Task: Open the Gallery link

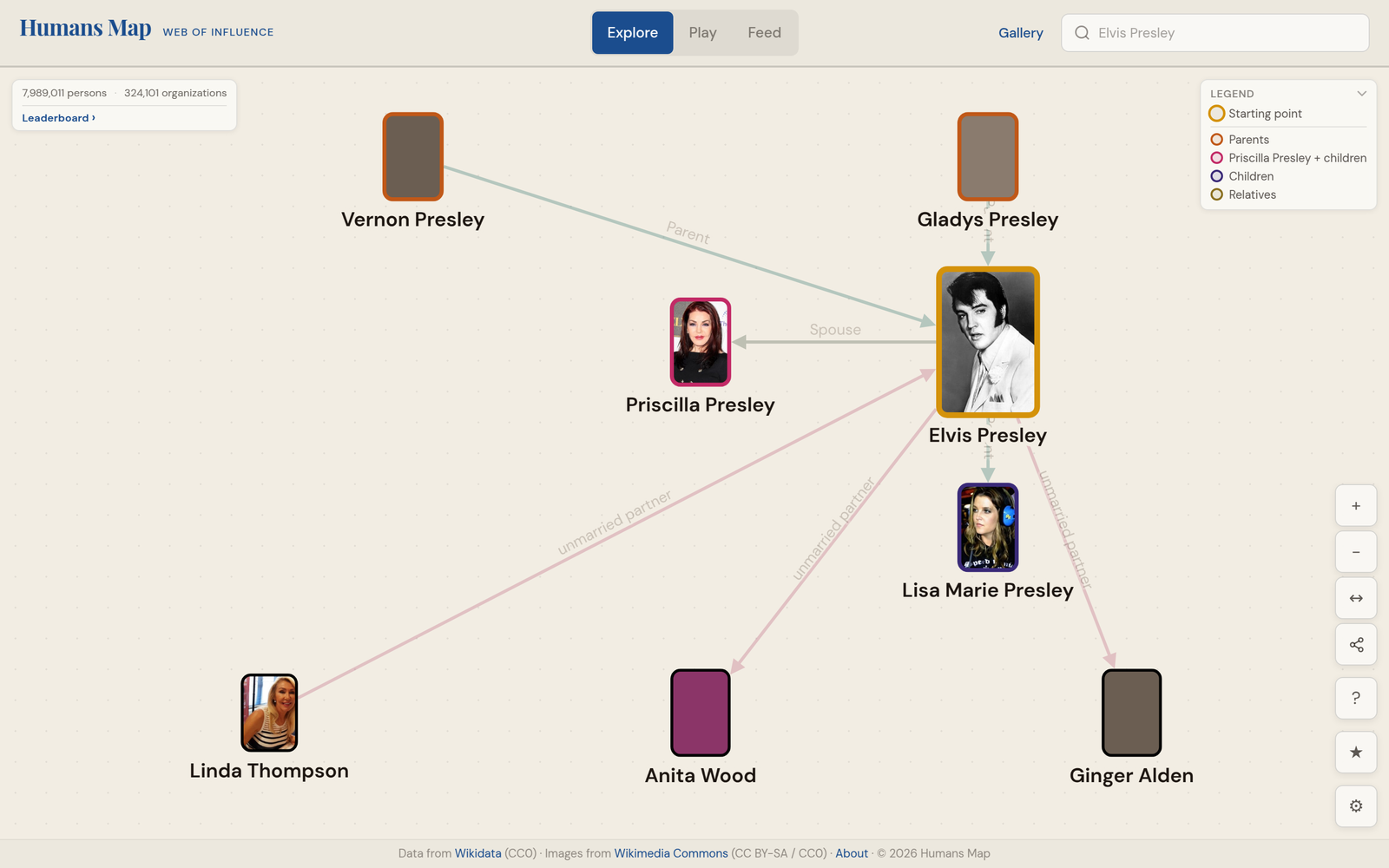Action: tap(1020, 33)
